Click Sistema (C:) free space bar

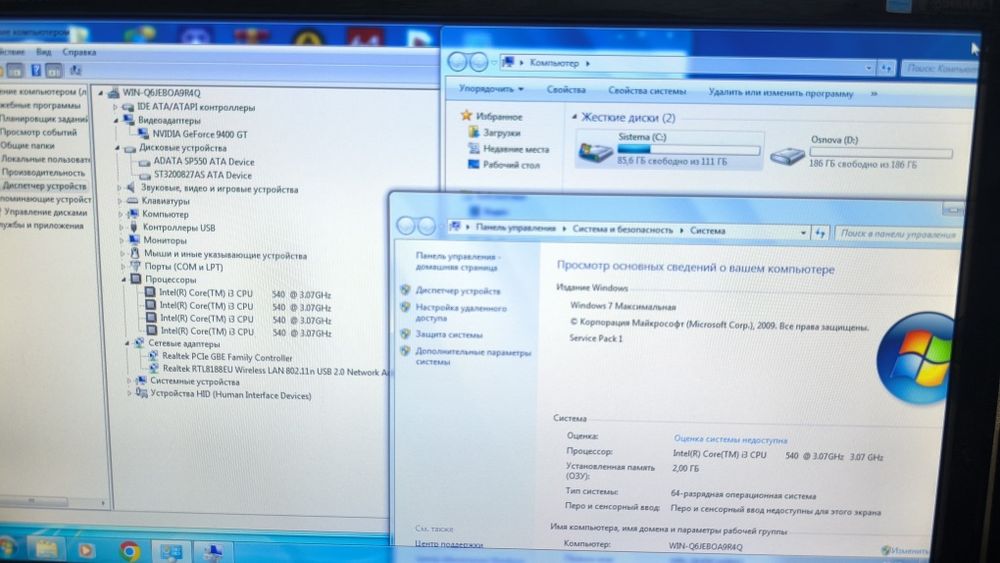(688, 150)
